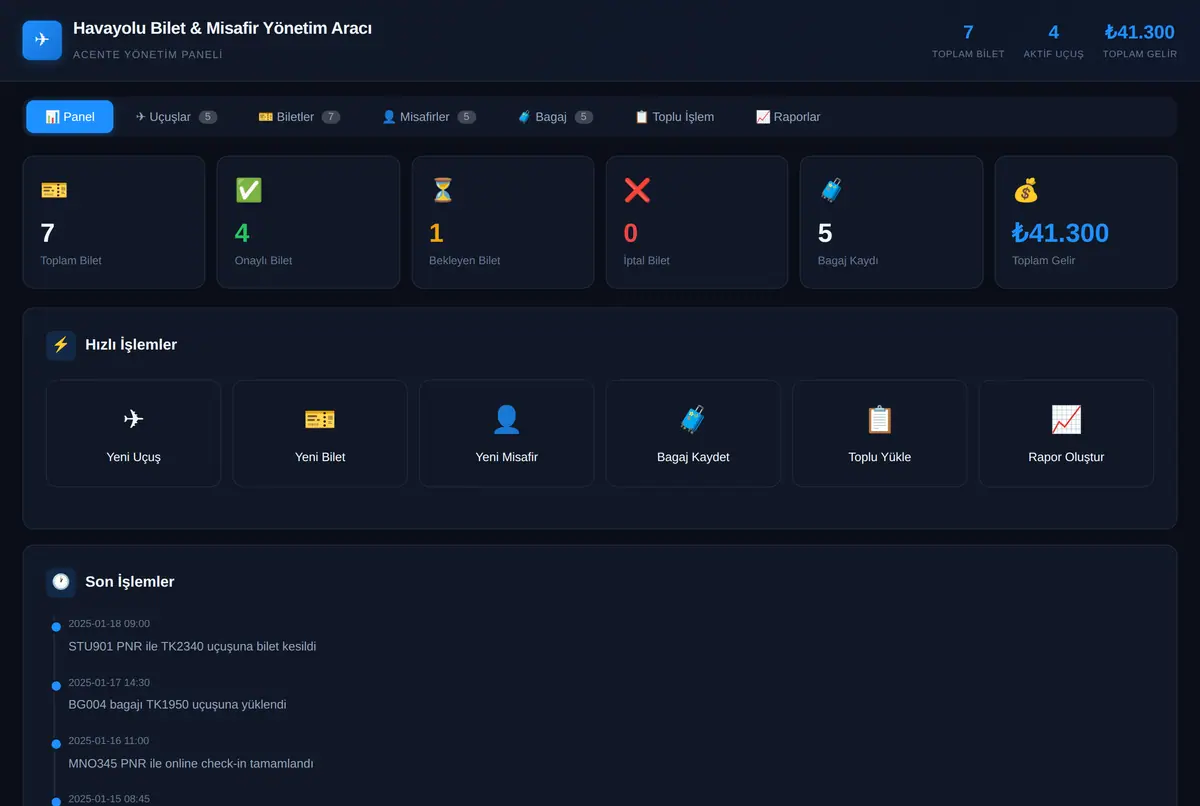Click the STU901 PNR ticket log entry
This screenshot has height=806, width=1200.
(x=192, y=646)
